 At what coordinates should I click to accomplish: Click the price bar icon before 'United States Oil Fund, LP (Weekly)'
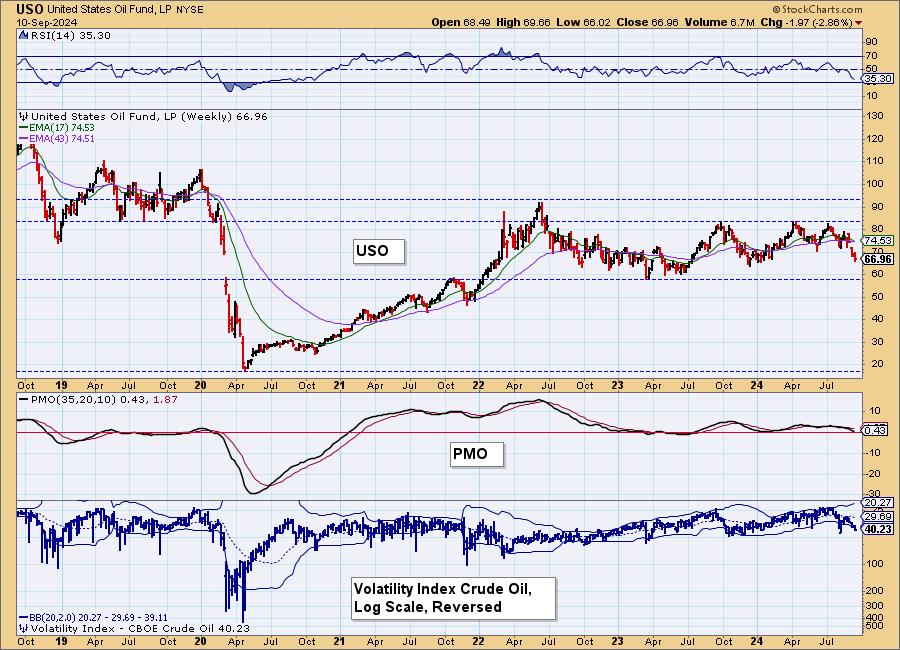[x=24, y=117]
